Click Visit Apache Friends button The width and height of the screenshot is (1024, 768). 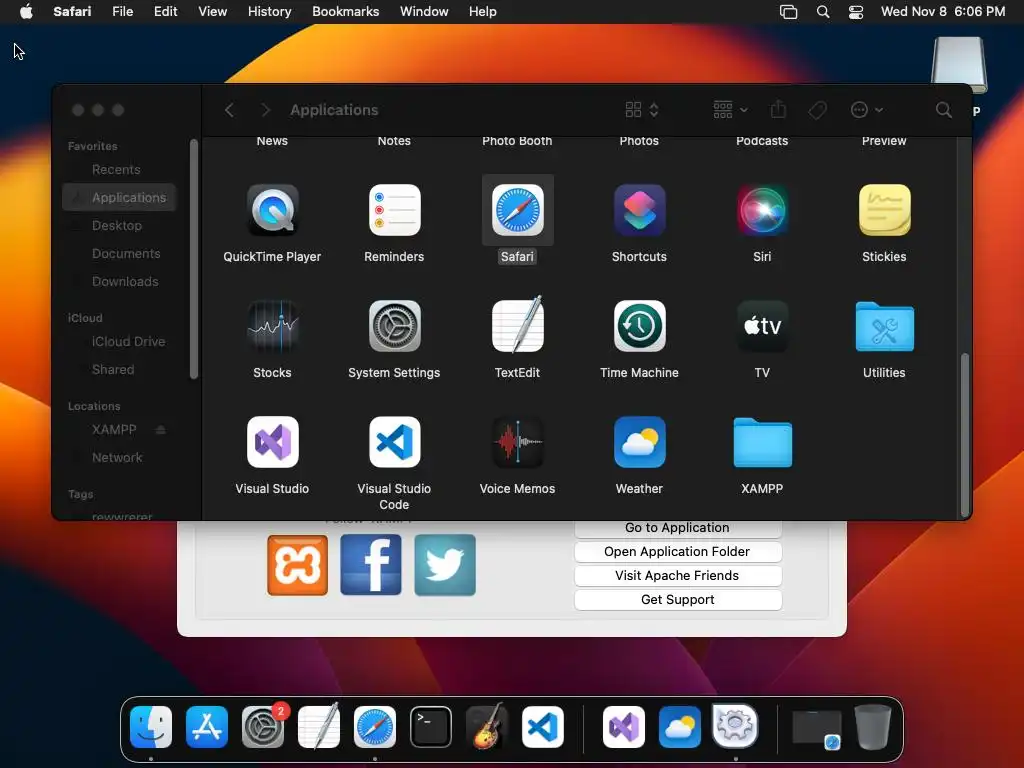(678, 576)
